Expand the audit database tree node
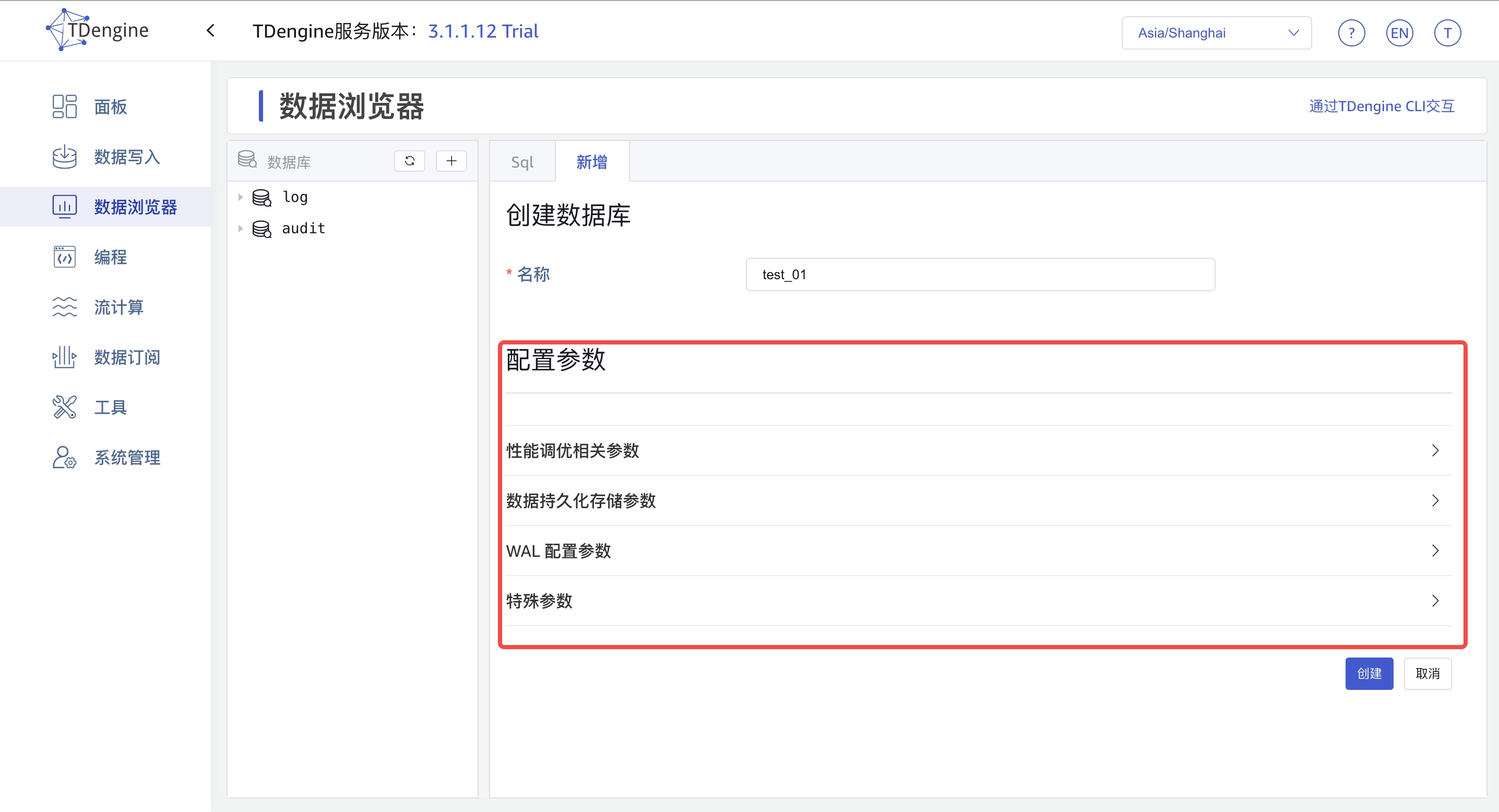The image size is (1499, 812). point(240,229)
